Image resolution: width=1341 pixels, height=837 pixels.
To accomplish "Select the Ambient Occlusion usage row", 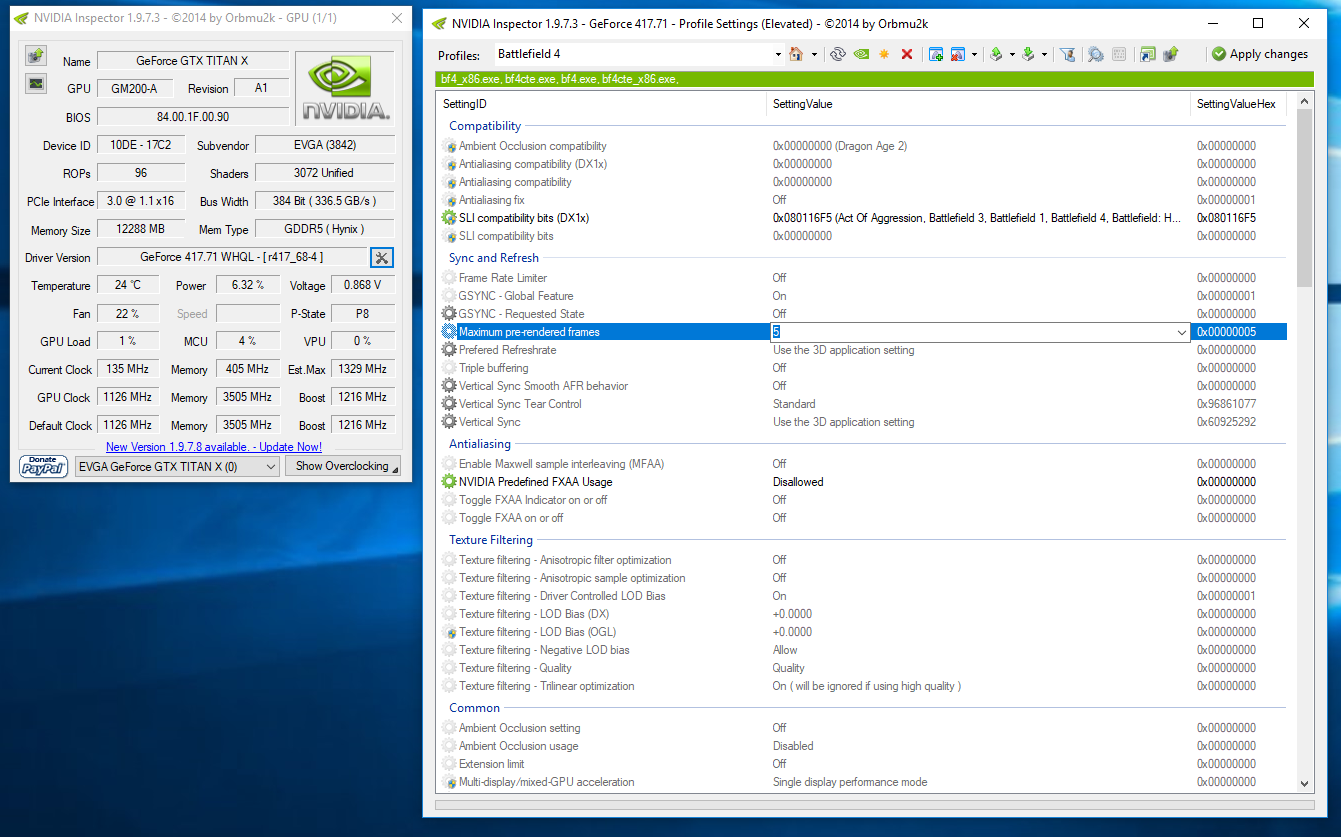I will 864,746.
